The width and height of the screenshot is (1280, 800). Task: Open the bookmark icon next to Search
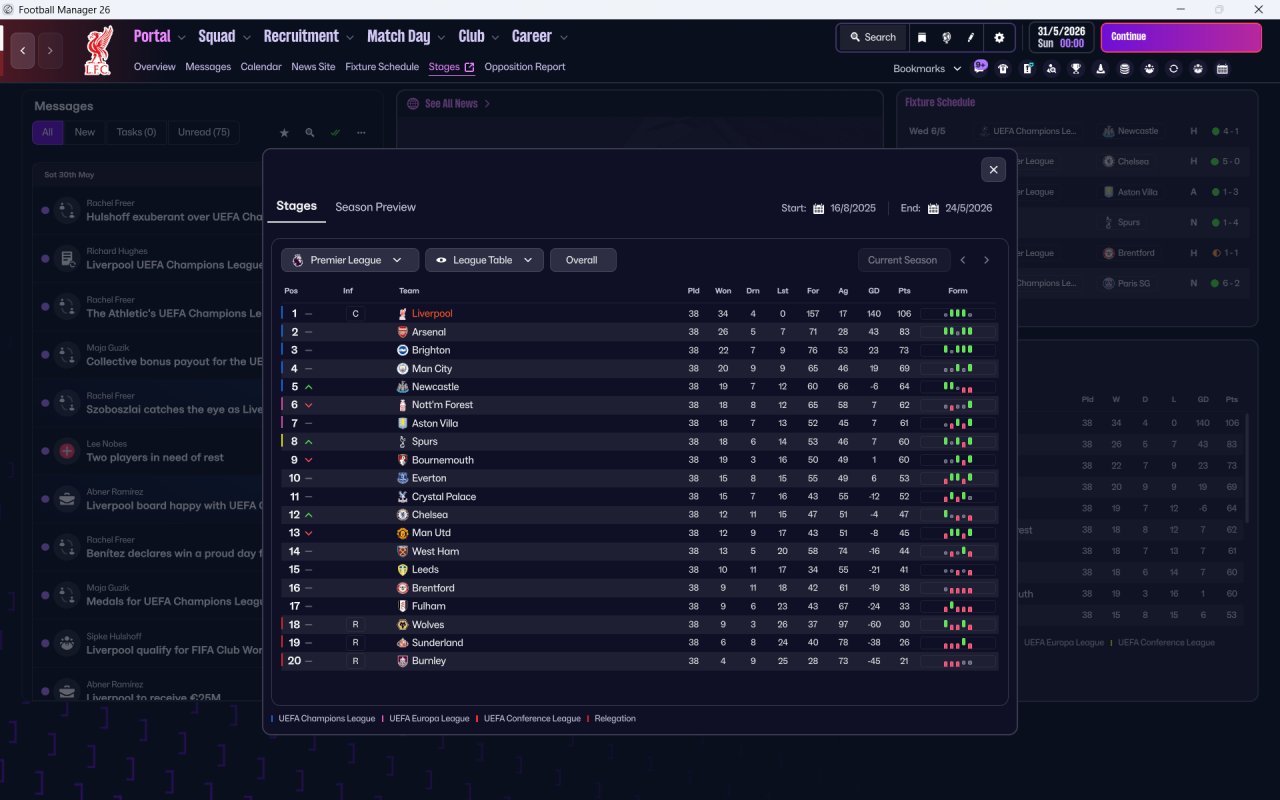pos(922,38)
